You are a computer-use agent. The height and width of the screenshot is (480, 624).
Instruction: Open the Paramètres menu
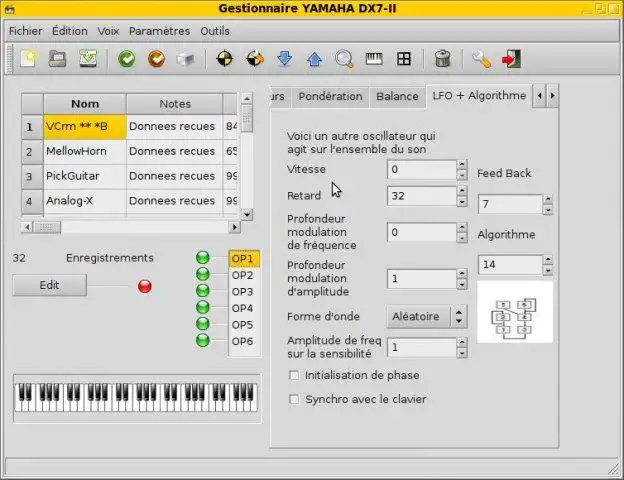point(159,31)
